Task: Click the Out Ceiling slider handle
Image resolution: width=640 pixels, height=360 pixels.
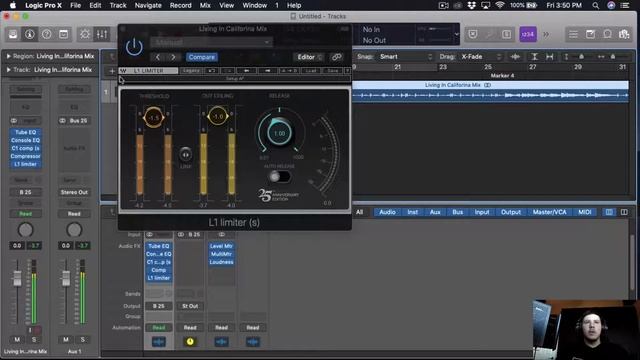Action: click(218, 117)
